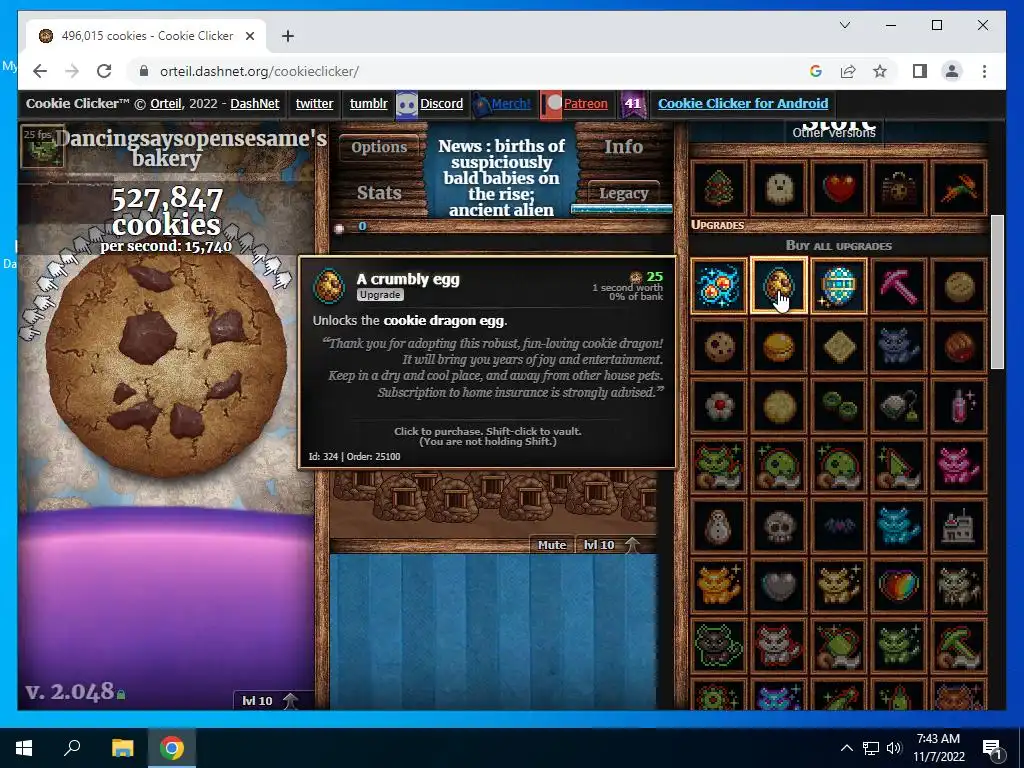Open the Other versions dropdown
The image size is (1024, 768).
834,133
